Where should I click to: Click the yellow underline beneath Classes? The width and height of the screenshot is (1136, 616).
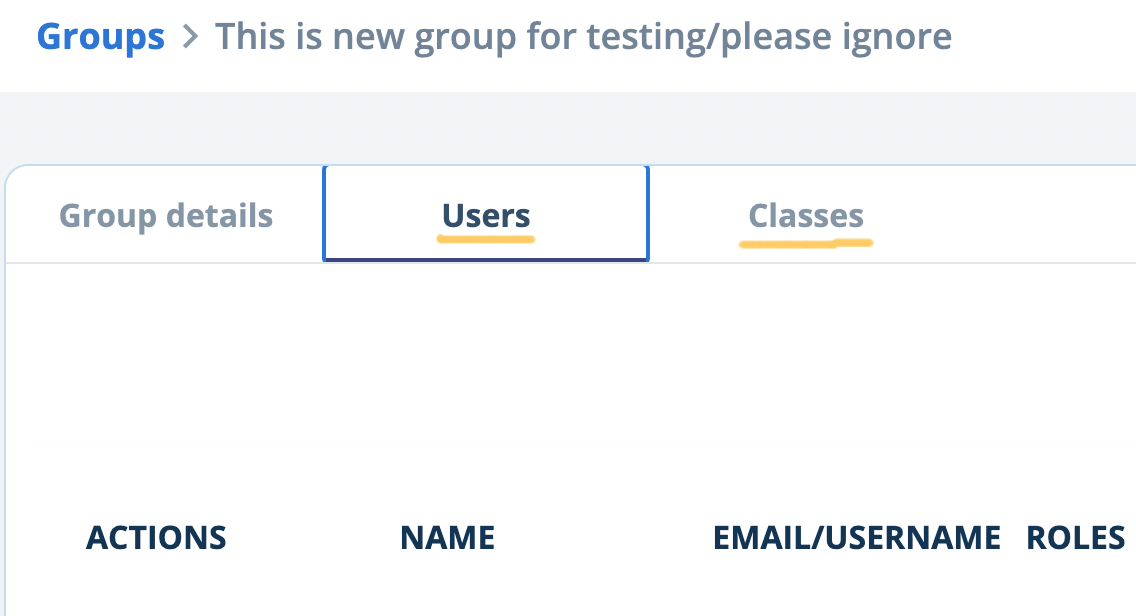click(806, 242)
